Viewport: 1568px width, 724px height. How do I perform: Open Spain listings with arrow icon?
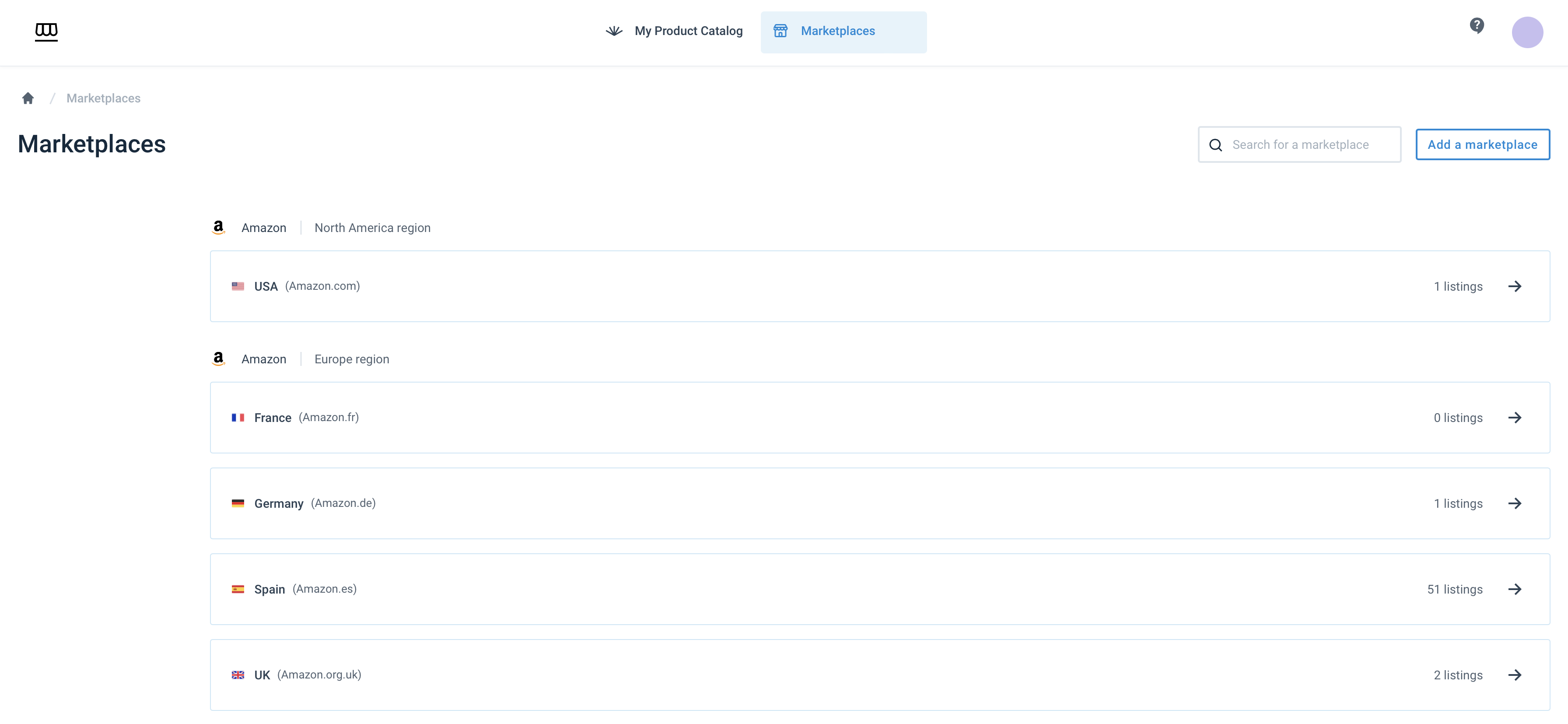(x=1515, y=590)
